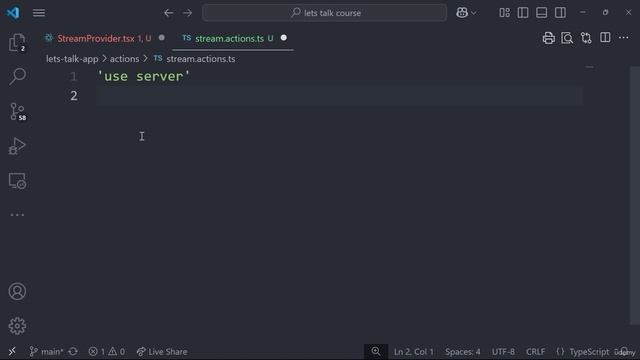Open Run and Debug view
Viewport: 640px width, 360px height.
(x=17, y=146)
